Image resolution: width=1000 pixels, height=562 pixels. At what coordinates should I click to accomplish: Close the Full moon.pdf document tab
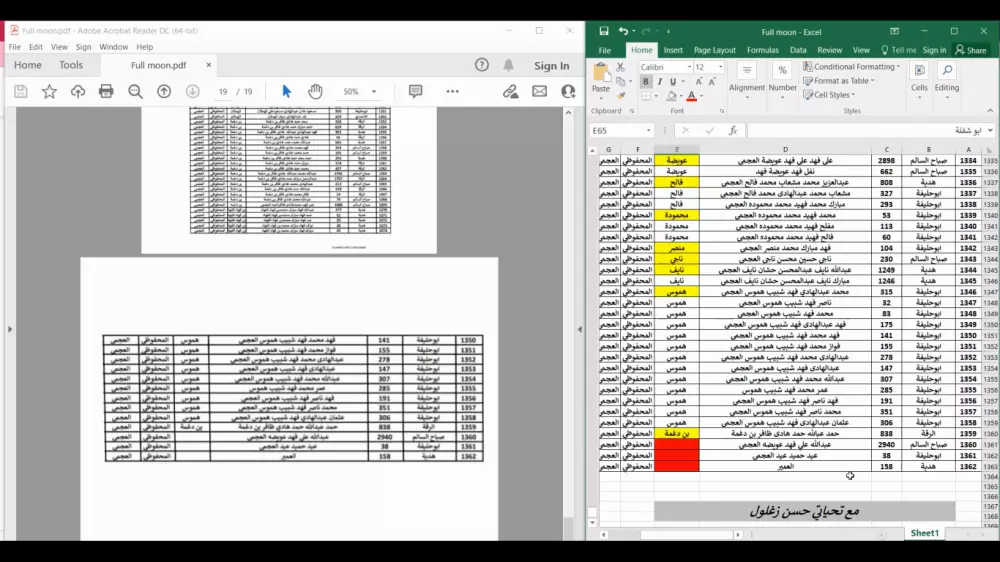[x=209, y=65]
